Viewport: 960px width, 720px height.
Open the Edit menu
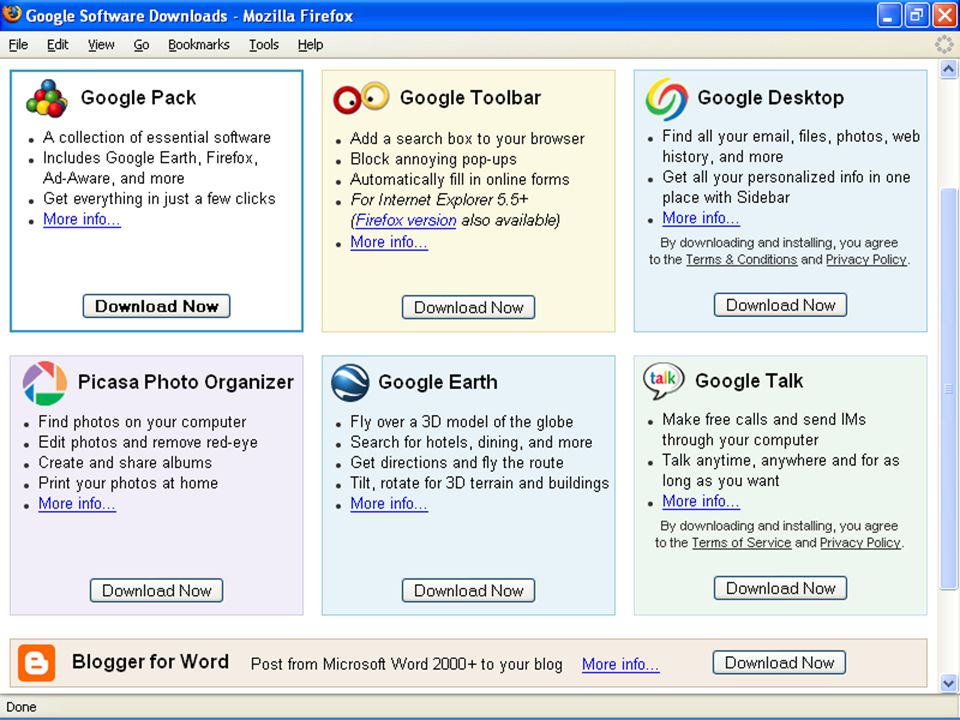[58, 45]
